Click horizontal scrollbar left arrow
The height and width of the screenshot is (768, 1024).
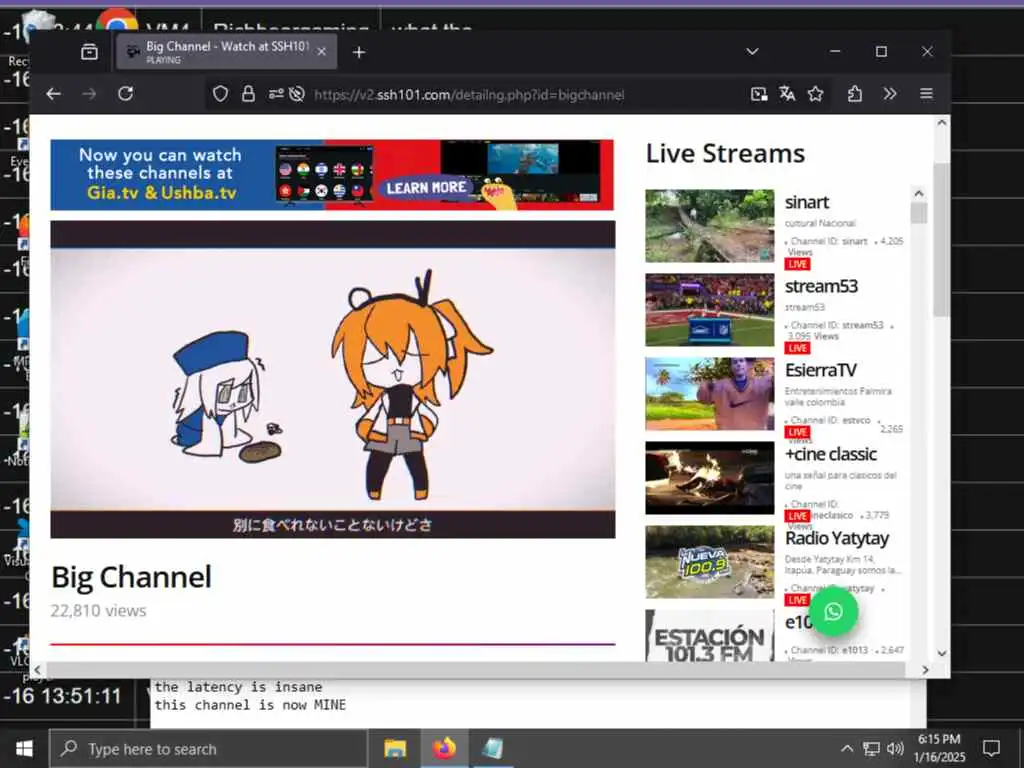[37, 669]
